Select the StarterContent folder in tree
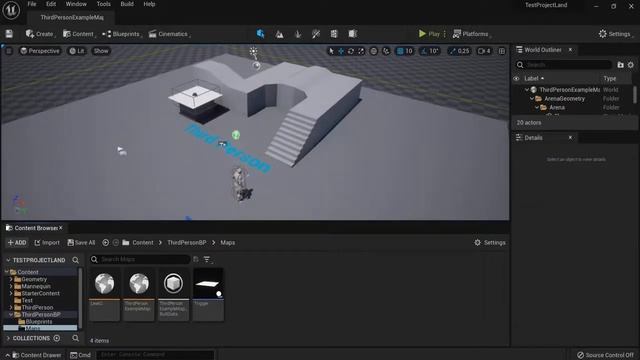 coord(40,293)
